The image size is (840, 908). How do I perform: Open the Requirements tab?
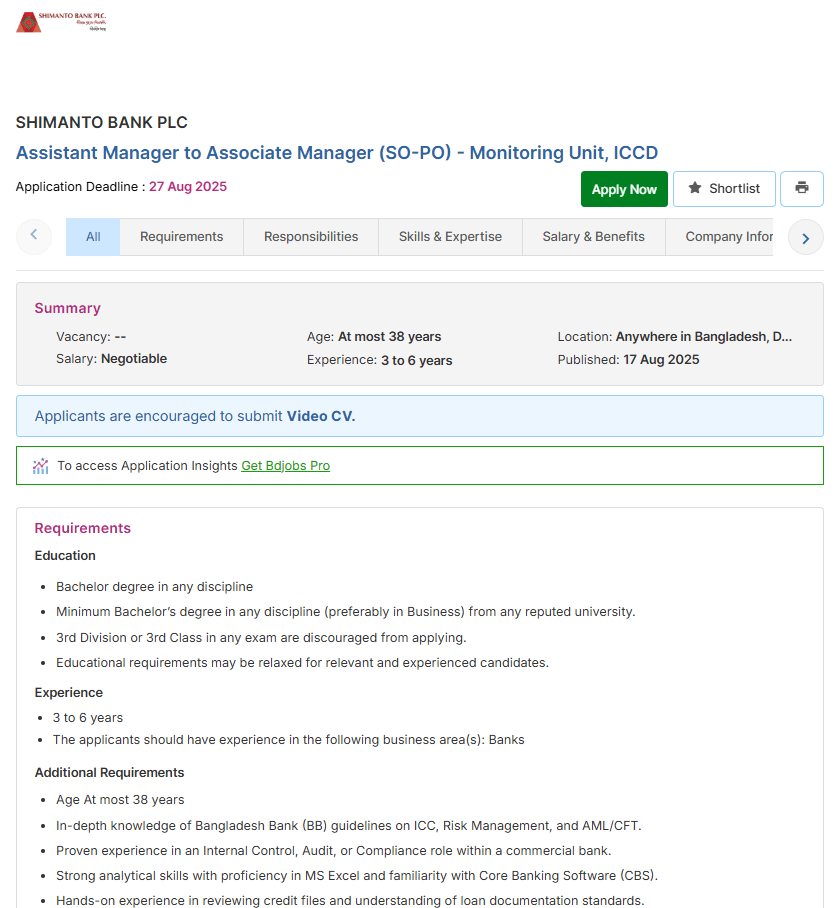point(181,237)
